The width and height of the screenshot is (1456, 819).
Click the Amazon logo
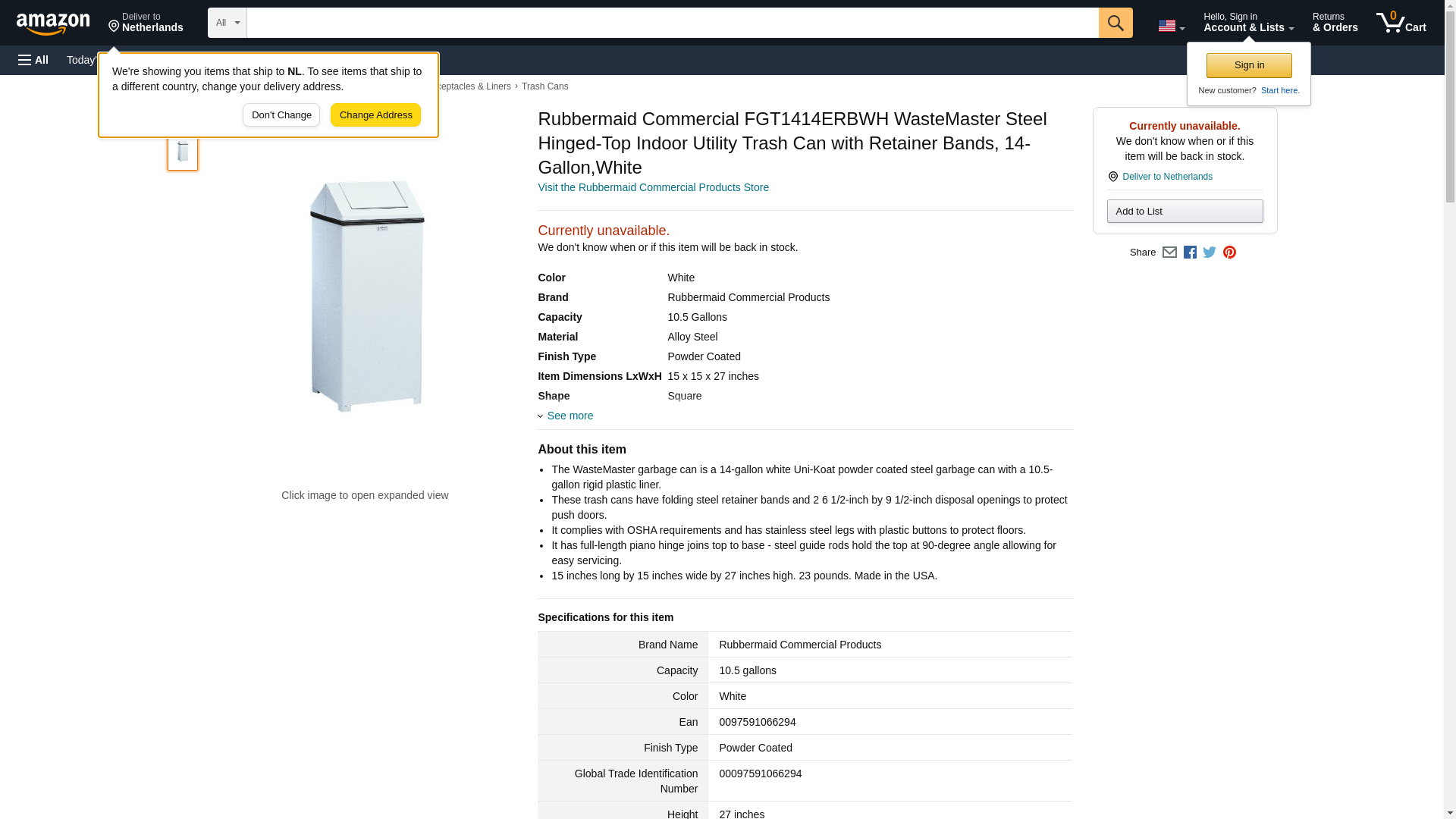click(53, 24)
